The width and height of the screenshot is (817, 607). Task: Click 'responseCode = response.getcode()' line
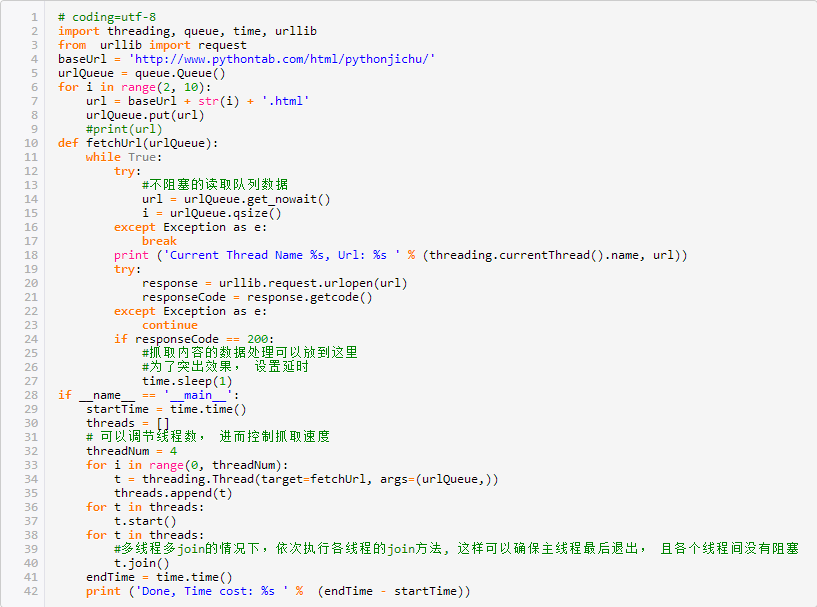(257, 298)
